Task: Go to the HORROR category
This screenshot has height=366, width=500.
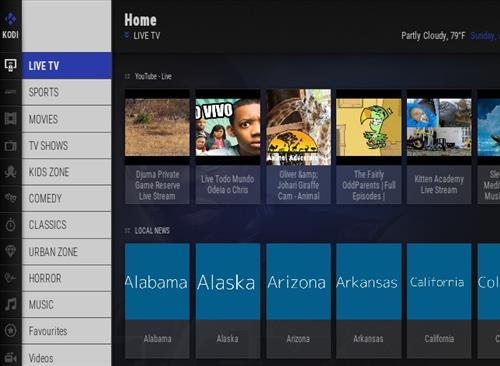Action: click(x=67, y=278)
